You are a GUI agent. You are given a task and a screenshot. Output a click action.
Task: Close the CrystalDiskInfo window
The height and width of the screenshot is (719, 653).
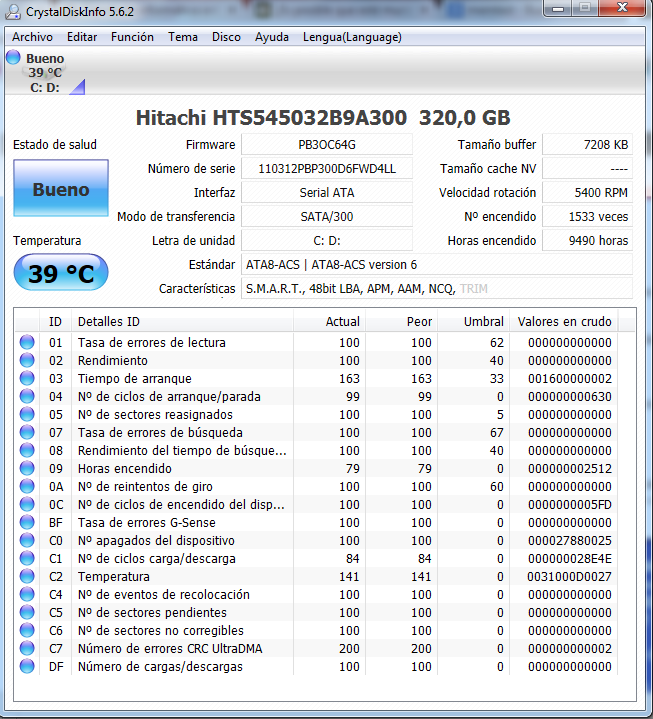pos(622,8)
